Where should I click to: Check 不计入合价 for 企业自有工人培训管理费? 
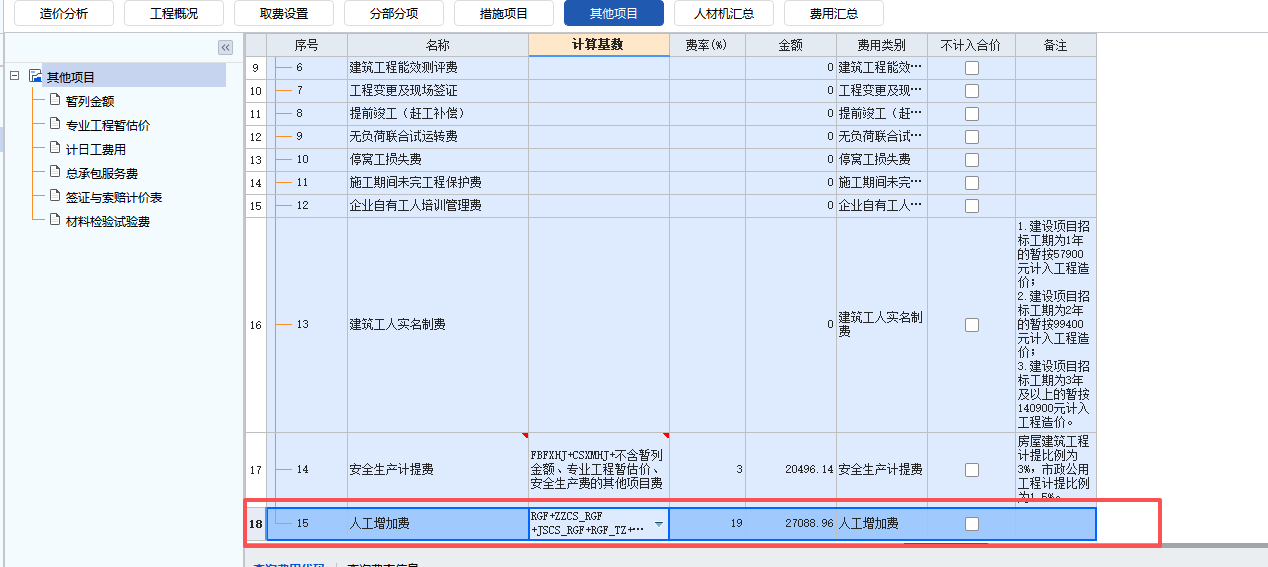click(971, 206)
